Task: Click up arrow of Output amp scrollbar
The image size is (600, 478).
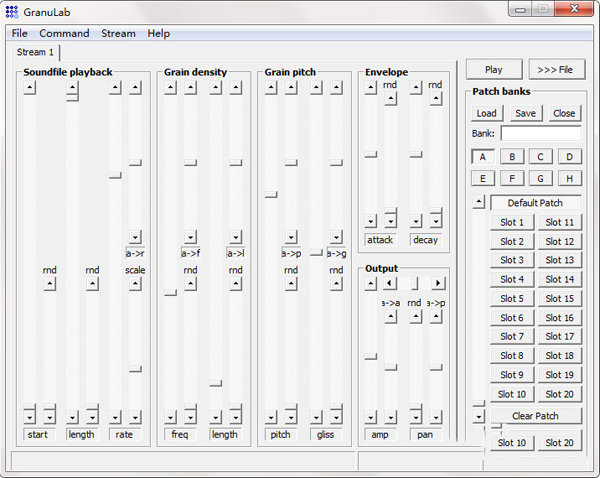Action: [x=370, y=284]
